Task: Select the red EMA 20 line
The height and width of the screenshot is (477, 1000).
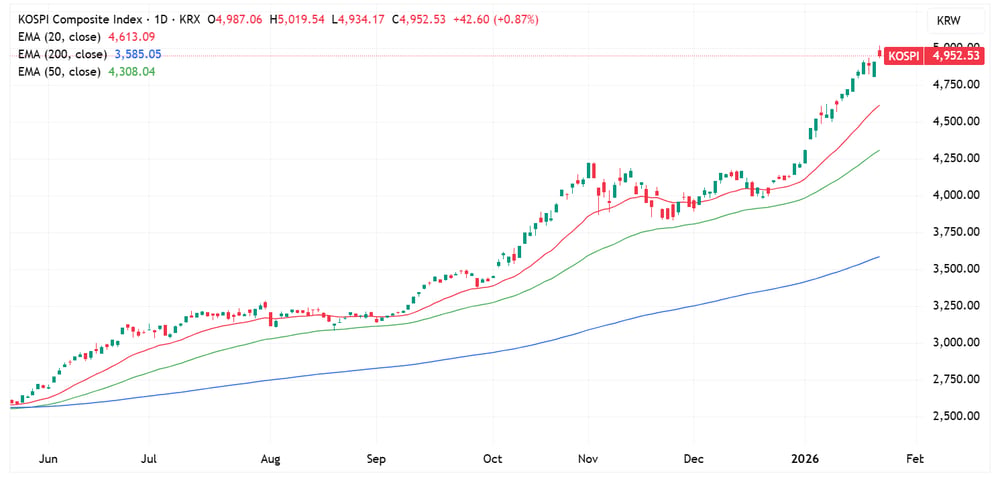Action: coord(446,291)
